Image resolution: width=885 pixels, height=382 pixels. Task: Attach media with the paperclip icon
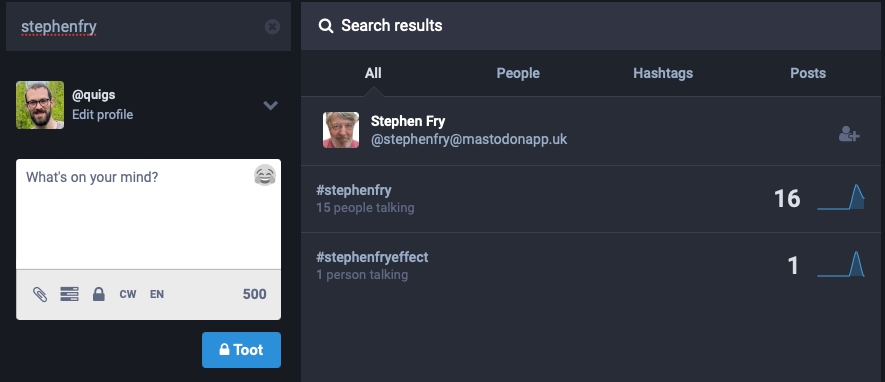40,294
